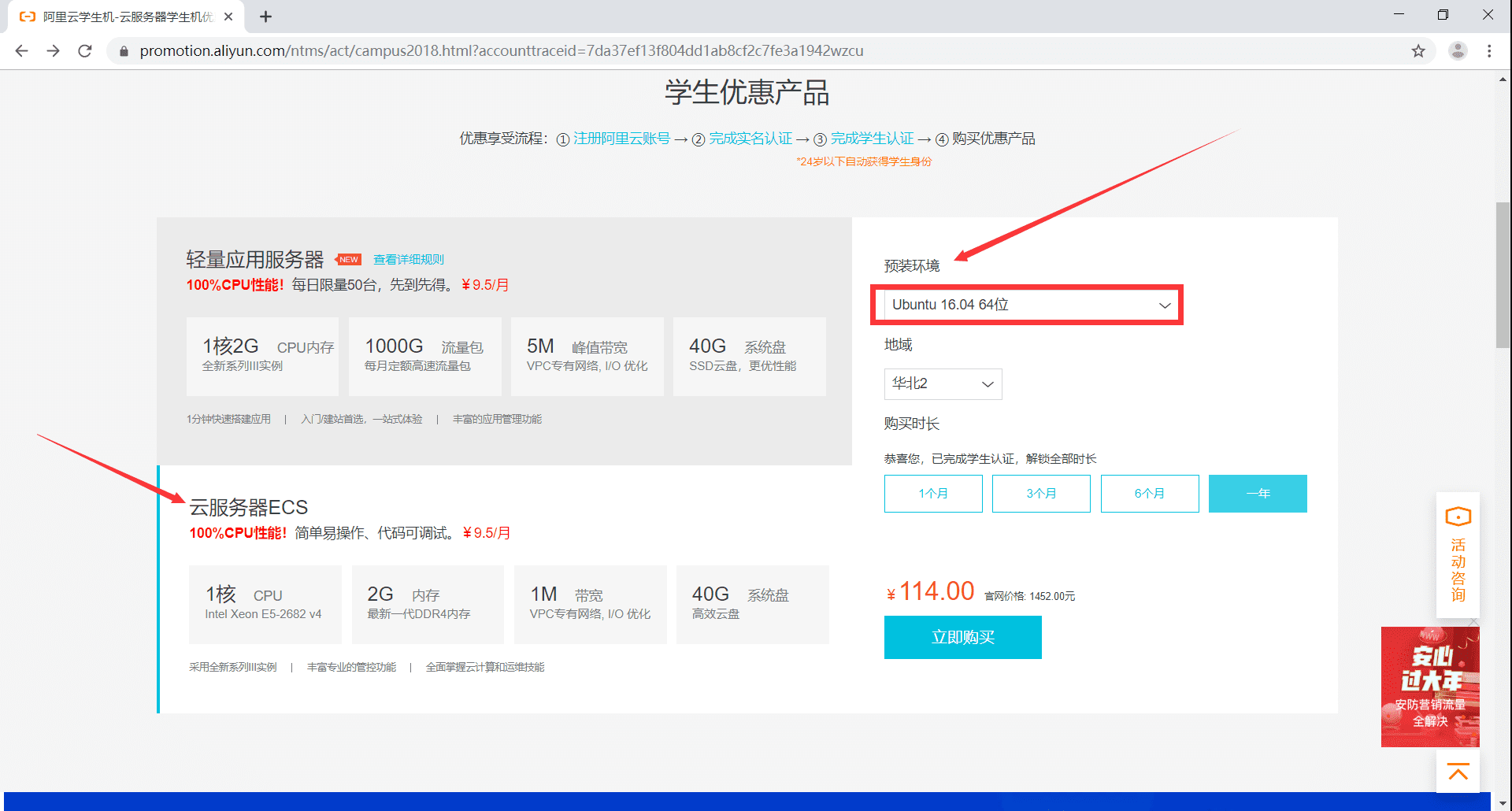1512x811 pixels.
Task: Click the 2G 内存 spec box
Action: (428, 604)
